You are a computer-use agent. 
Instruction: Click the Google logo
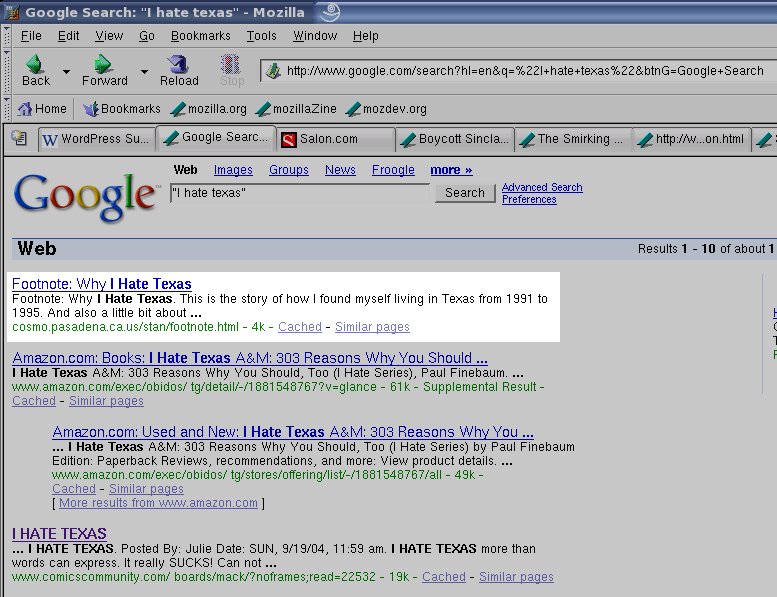pyautogui.click(x=86, y=196)
